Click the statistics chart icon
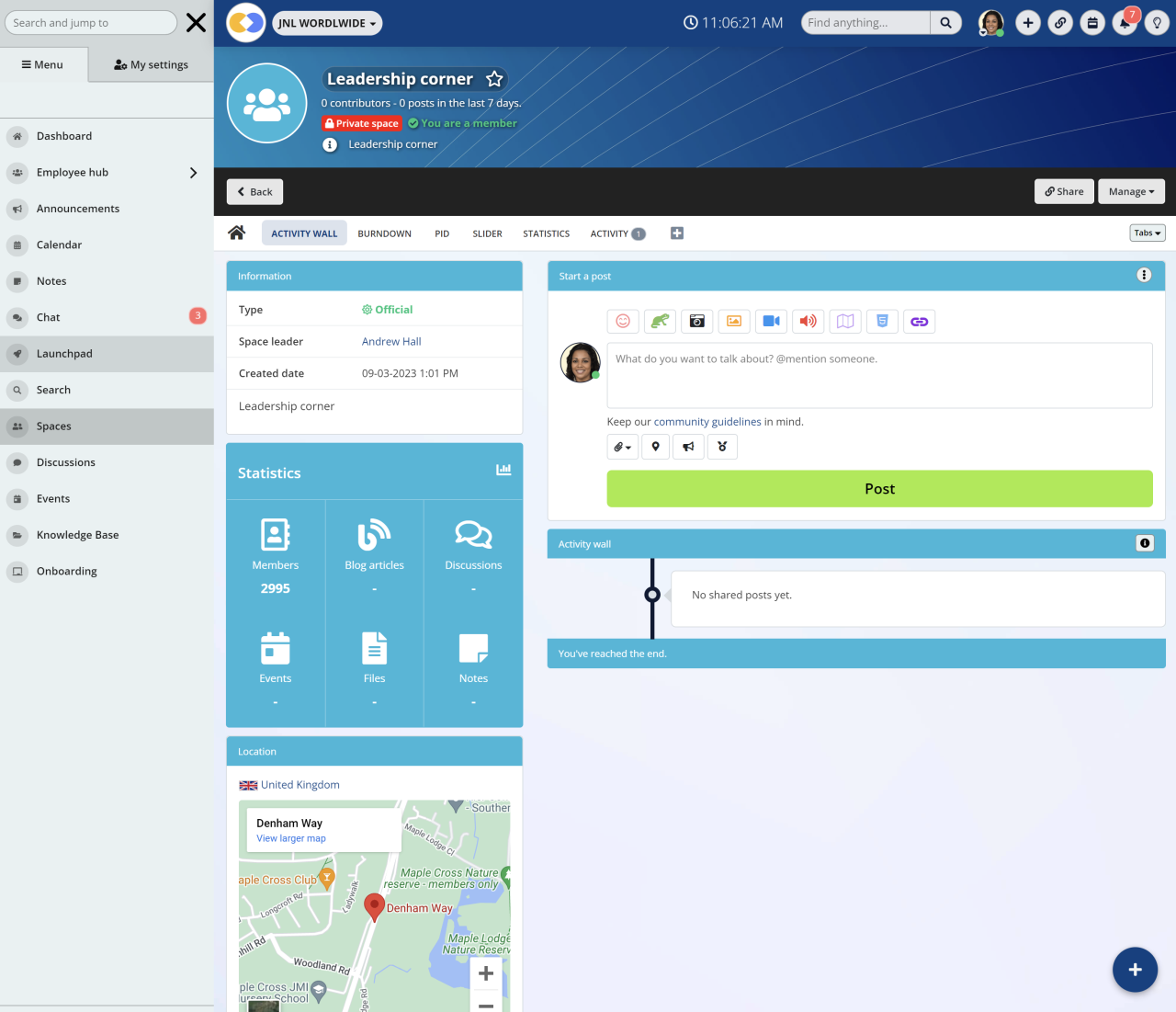 pos(503,470)
